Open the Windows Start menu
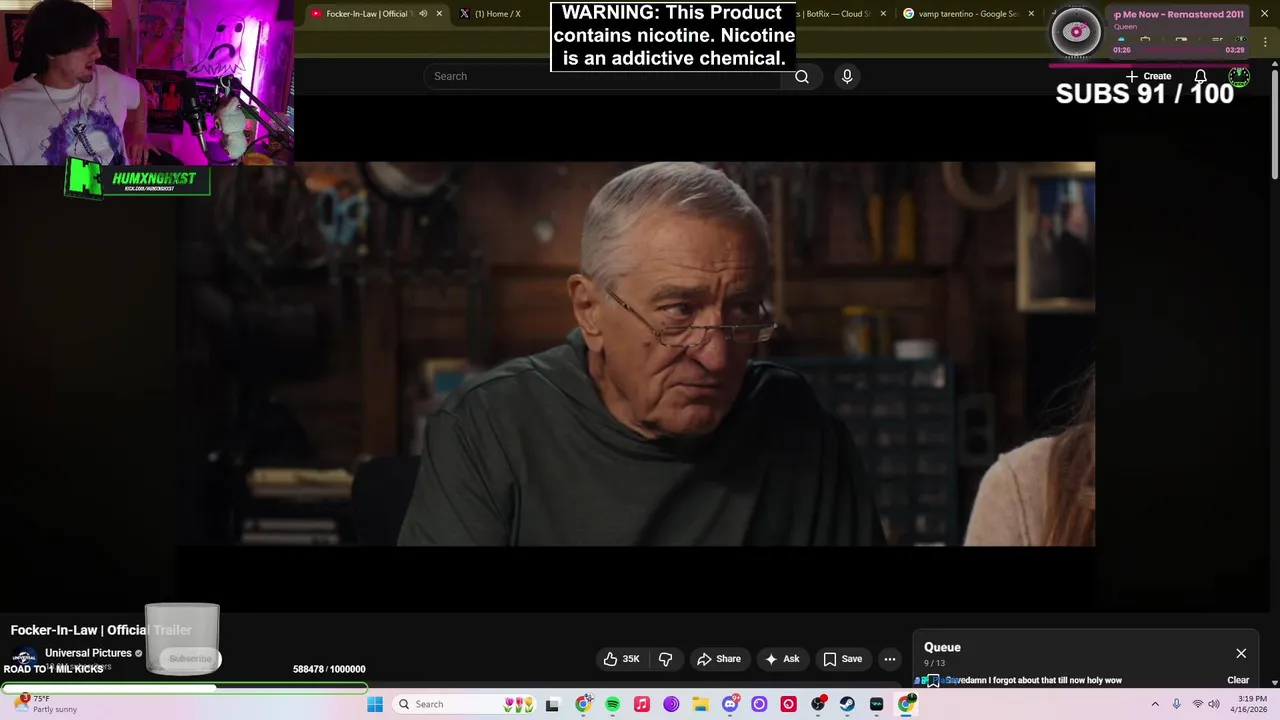This screenshot has height=720, width=1280. coord(375,704)
